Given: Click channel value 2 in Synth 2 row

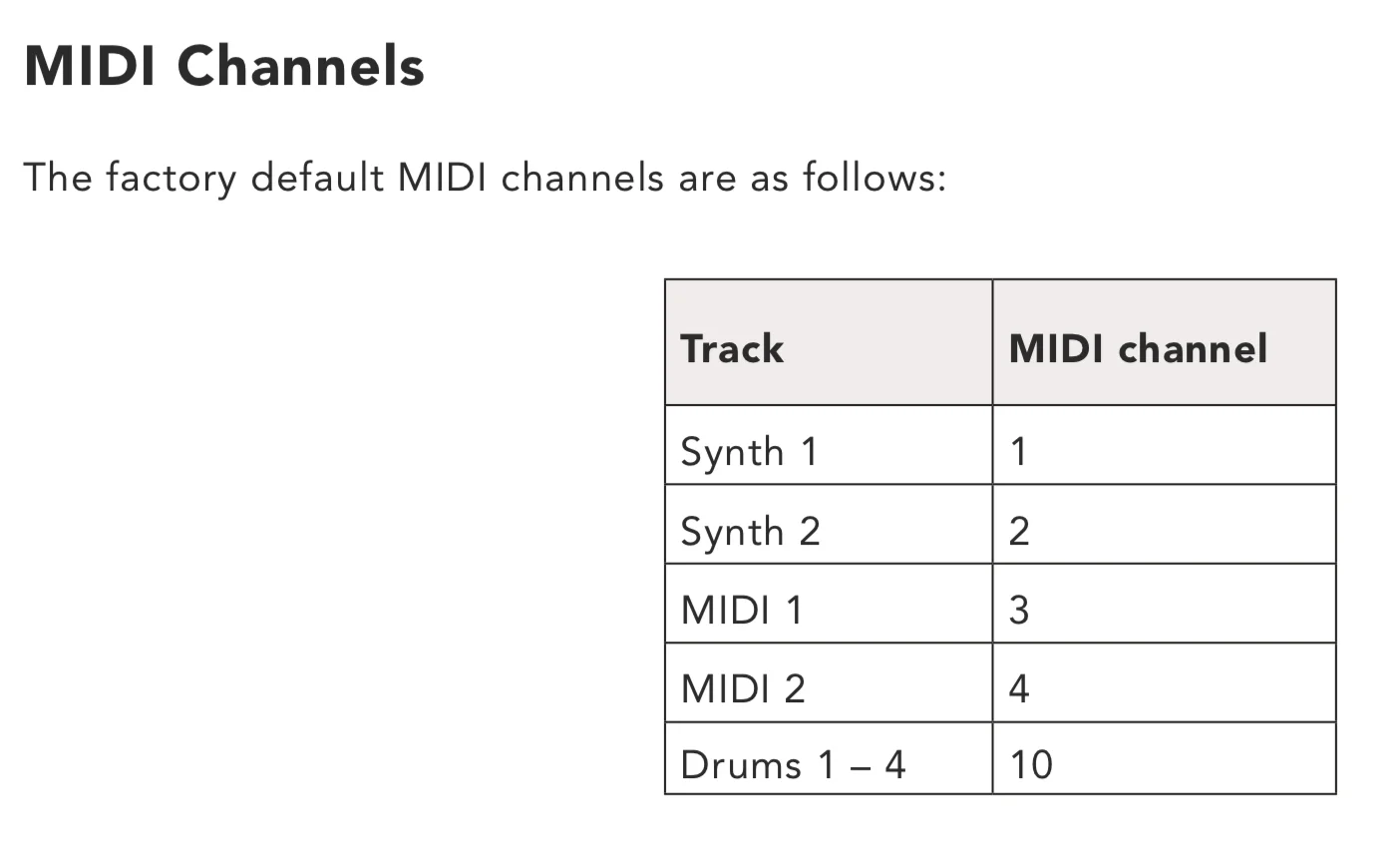Looking at the screenshot, I should pos(1019,531).
